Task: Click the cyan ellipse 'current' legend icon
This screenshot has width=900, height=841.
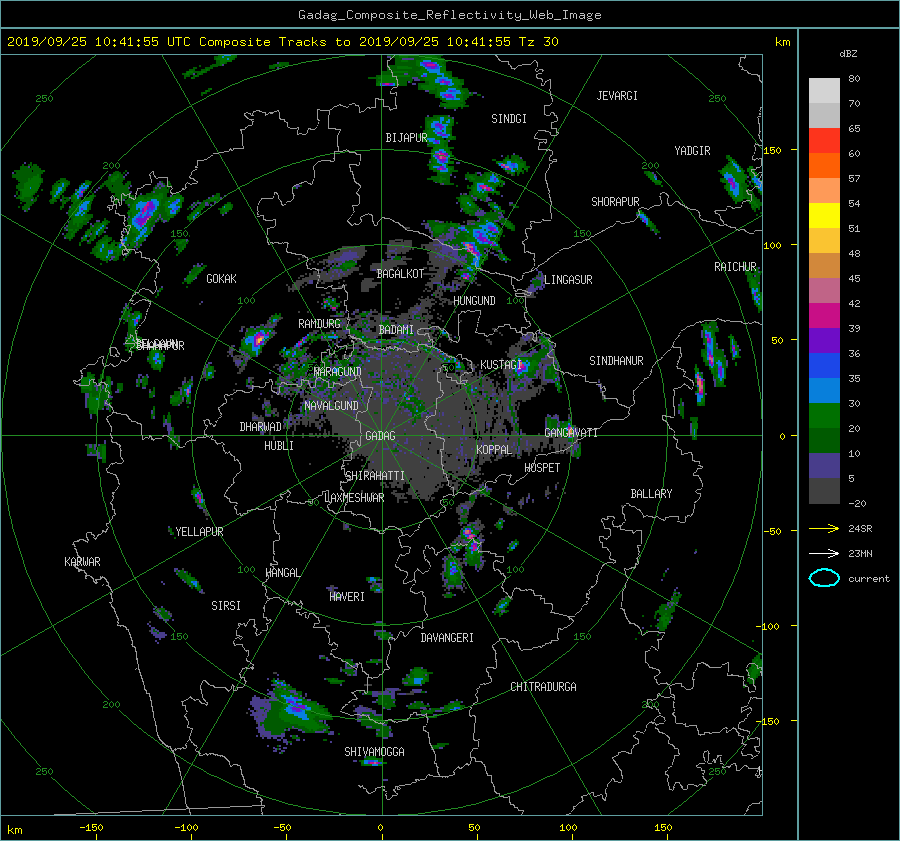Action: [824, 578]
